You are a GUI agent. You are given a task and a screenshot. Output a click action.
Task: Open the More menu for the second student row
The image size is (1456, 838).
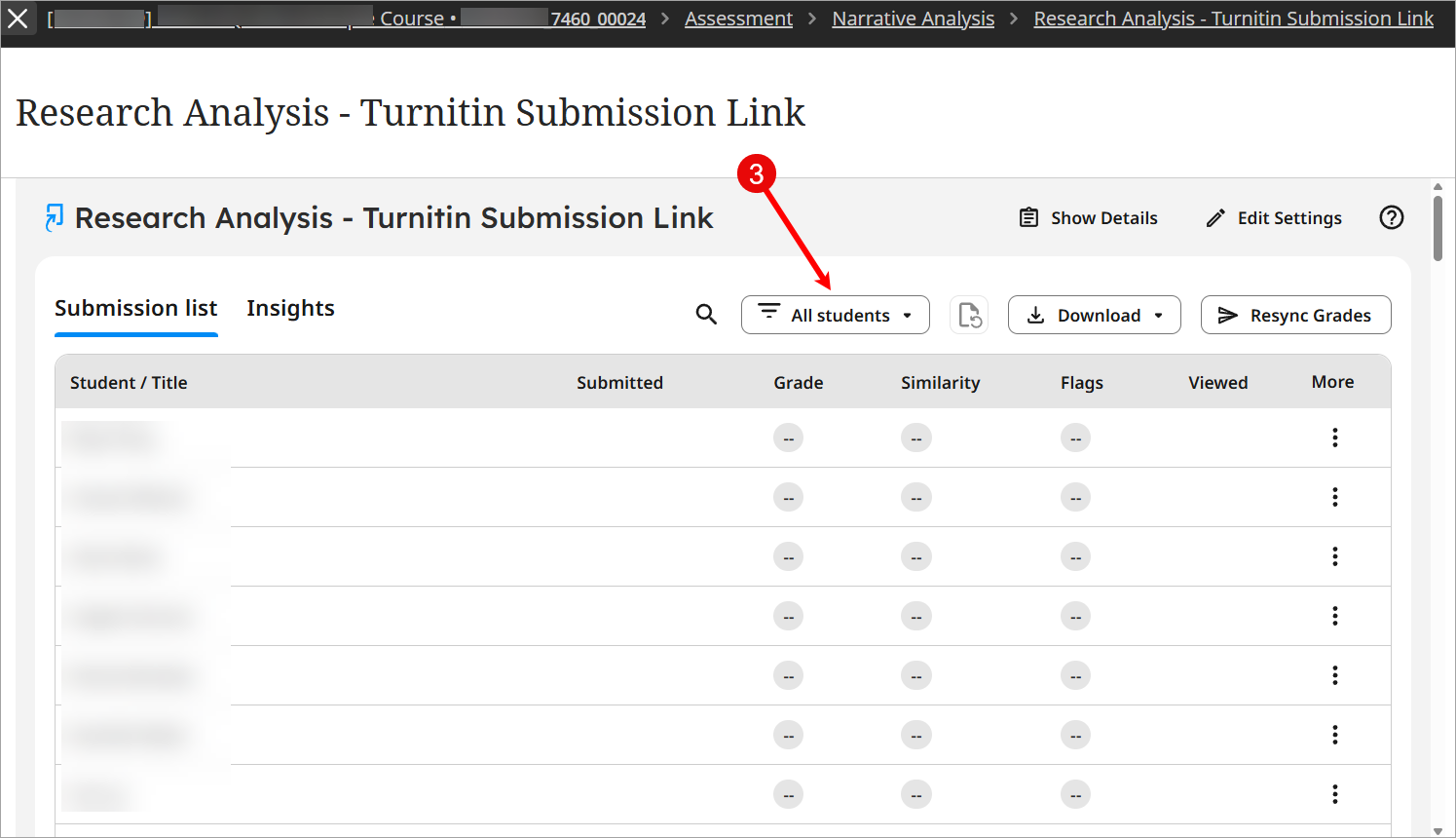pyautogui.click(x=1335, y=497)
